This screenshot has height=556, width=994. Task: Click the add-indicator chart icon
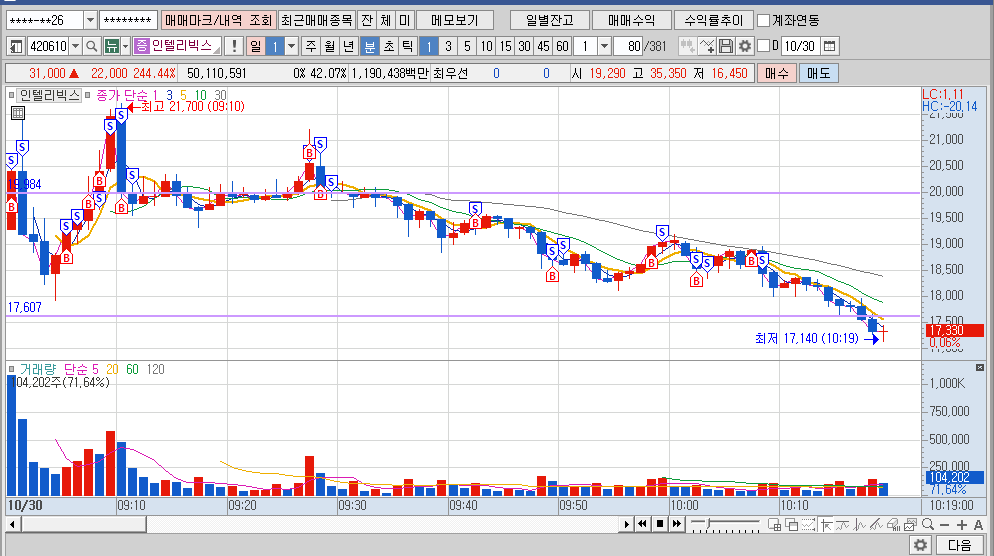[x=706, y=46]
